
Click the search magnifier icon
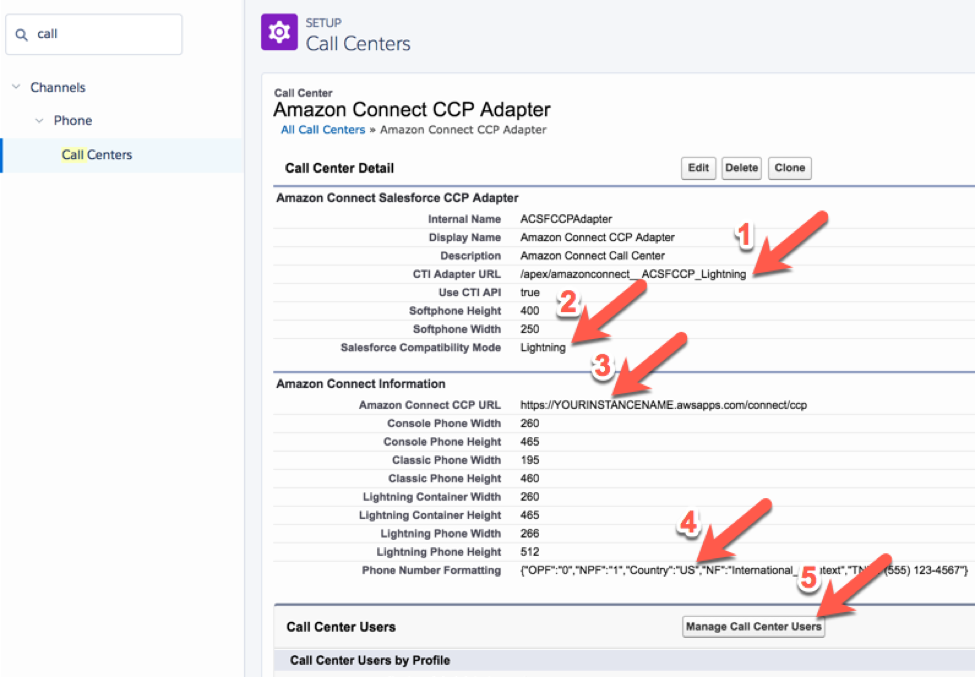click(22, 35)
